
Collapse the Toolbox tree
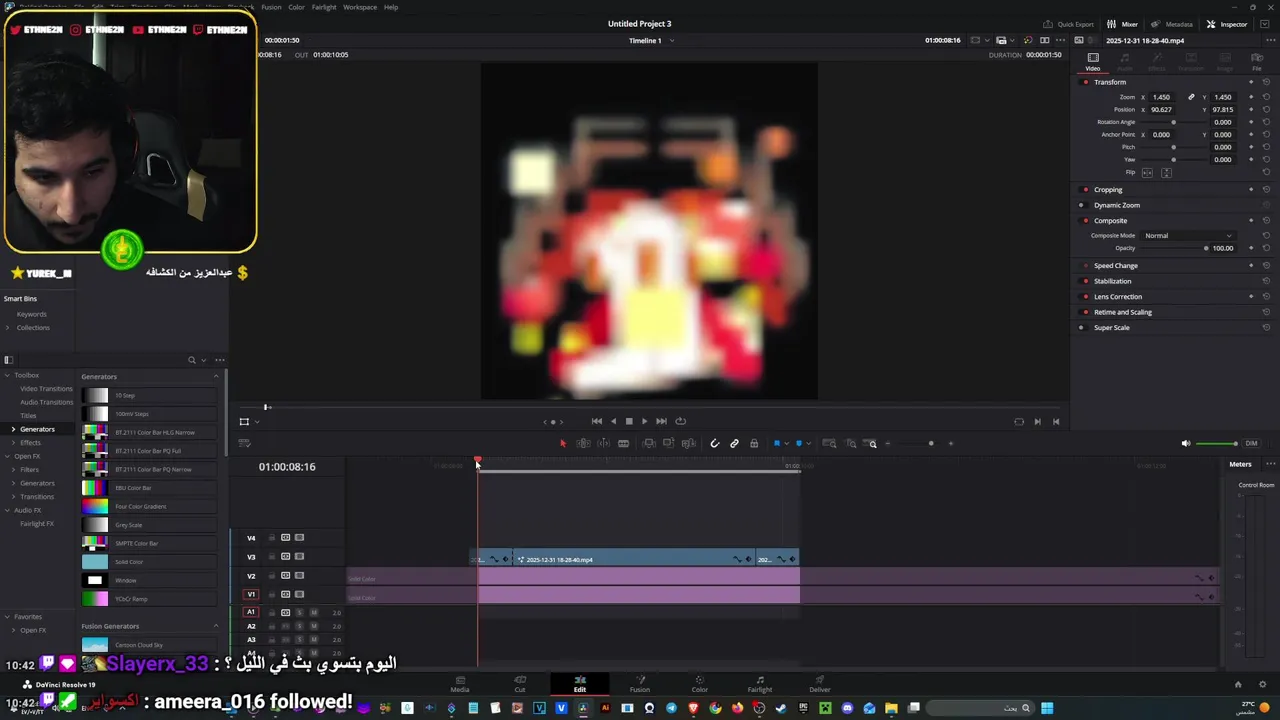[x=7, y=375]
